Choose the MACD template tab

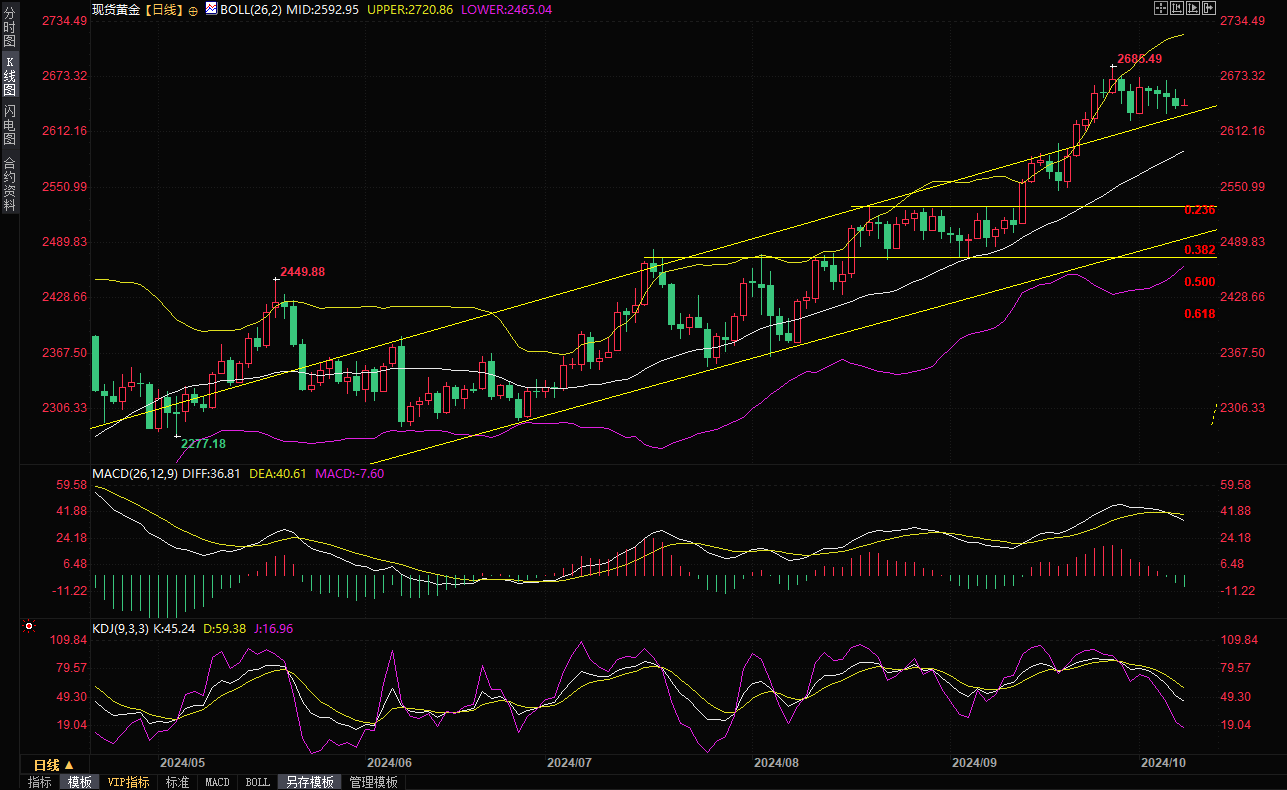click(217, 782)
